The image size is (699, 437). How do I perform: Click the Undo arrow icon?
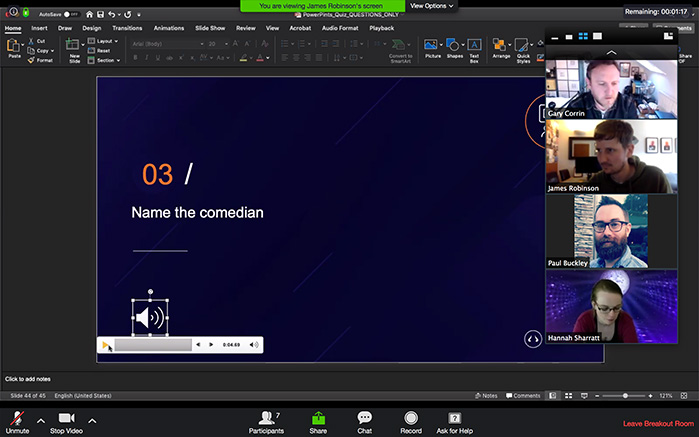pos(111,14)
